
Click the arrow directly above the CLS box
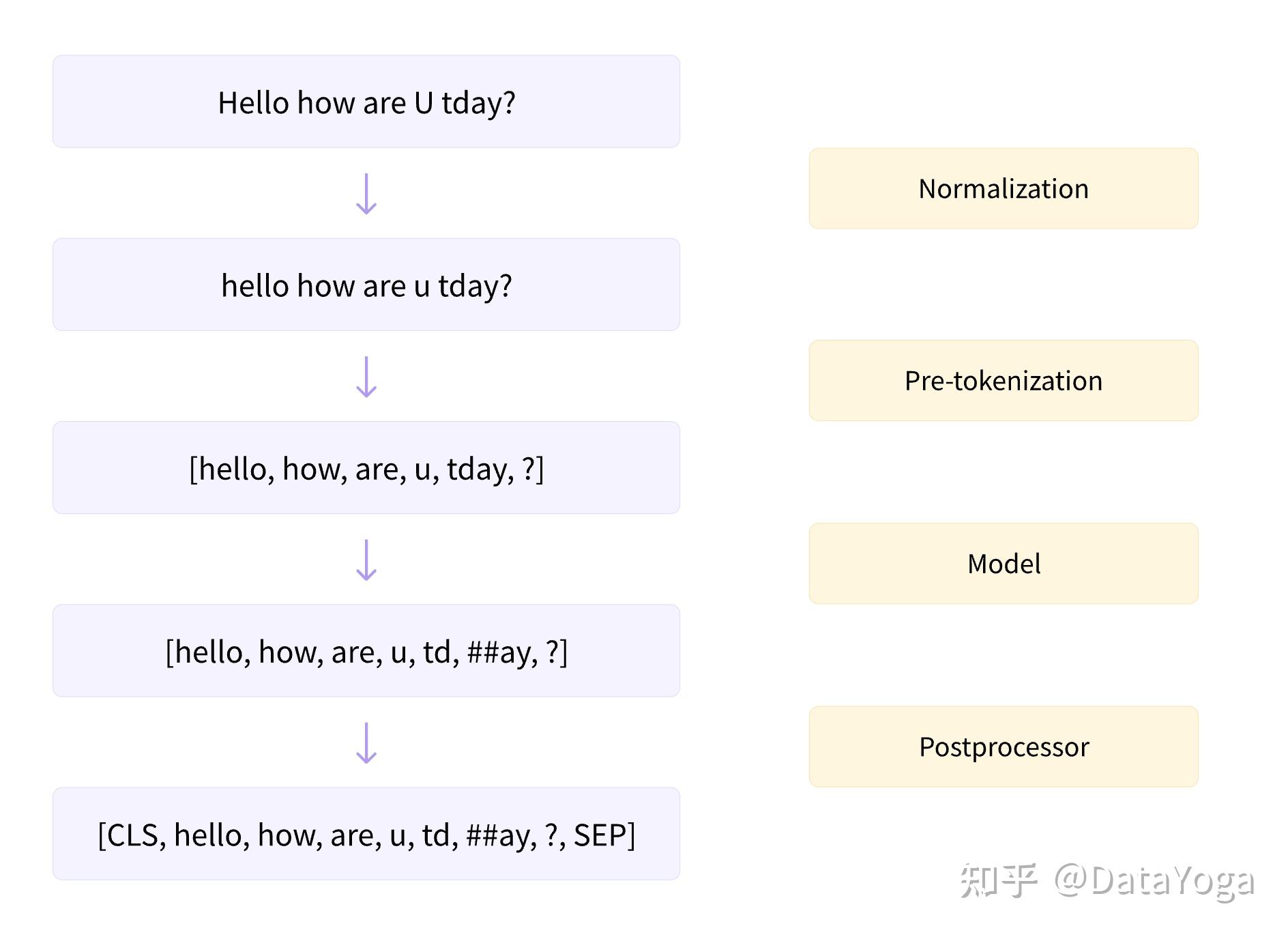click(366, 742)
